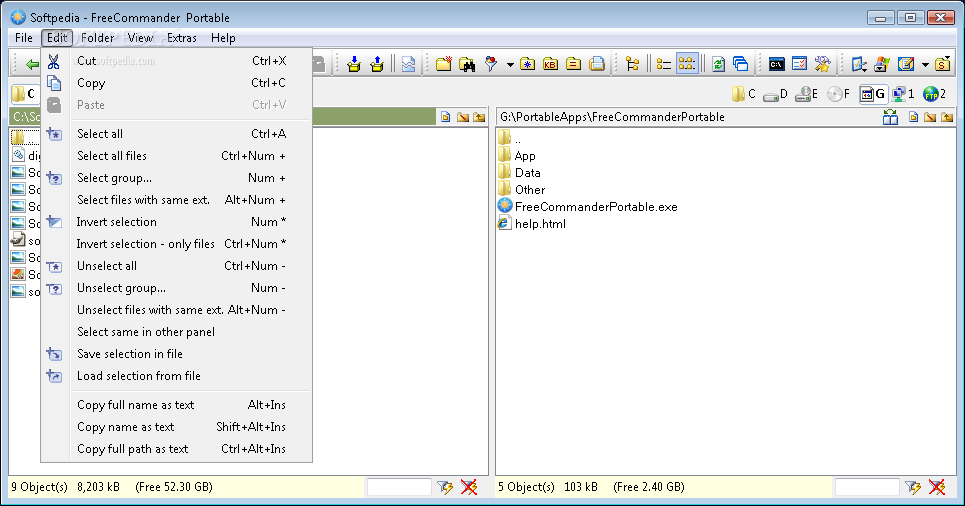Open the dropdown arrow after the notepad icon
The width and height of the screenshot is (965, 506).
point(925,64)
